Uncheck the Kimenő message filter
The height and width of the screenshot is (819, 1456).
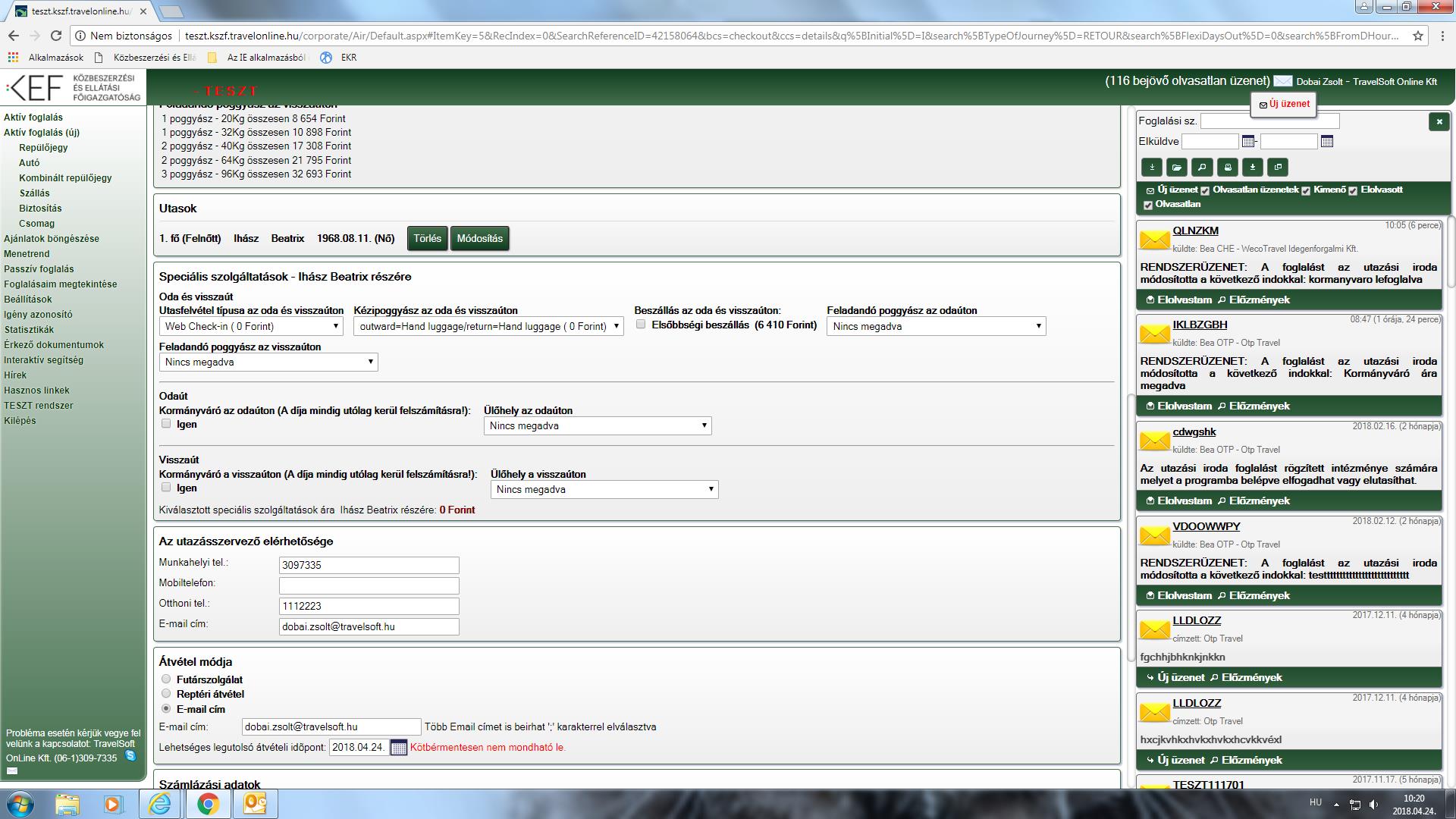coord(1306,190)
